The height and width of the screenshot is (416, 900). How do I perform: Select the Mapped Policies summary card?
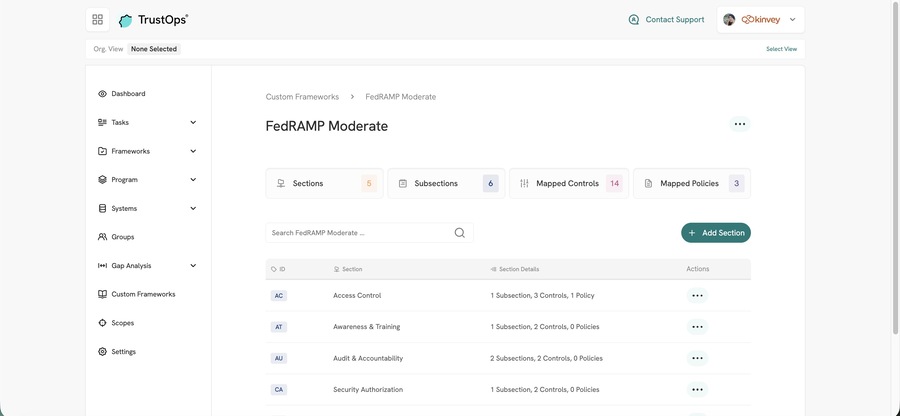pyautogui.click(x=692, y=184)
